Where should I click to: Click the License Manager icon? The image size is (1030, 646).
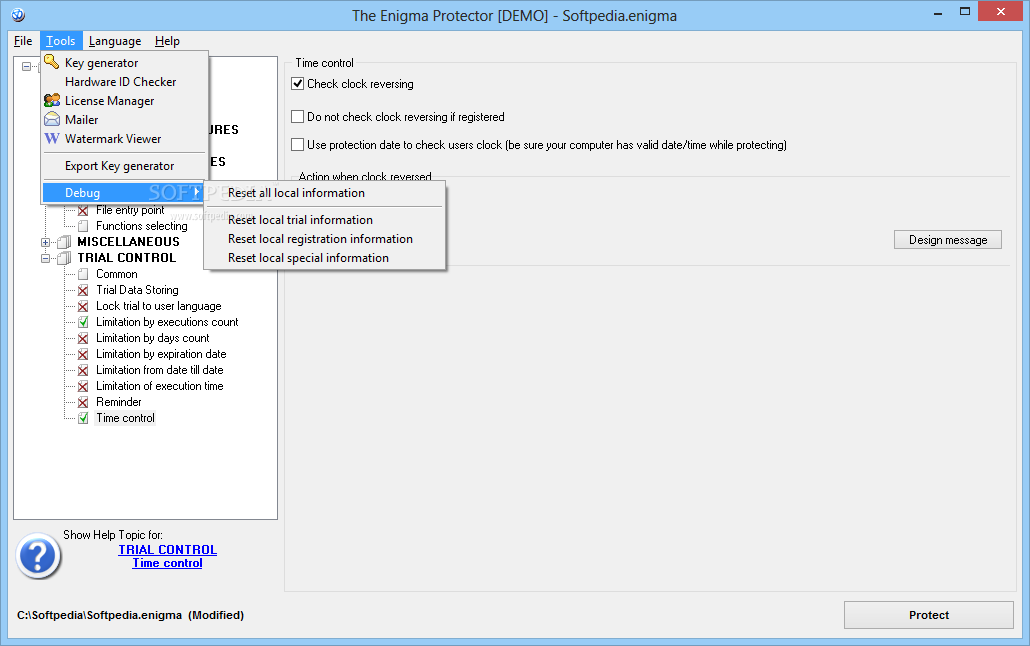coord(52,101)
